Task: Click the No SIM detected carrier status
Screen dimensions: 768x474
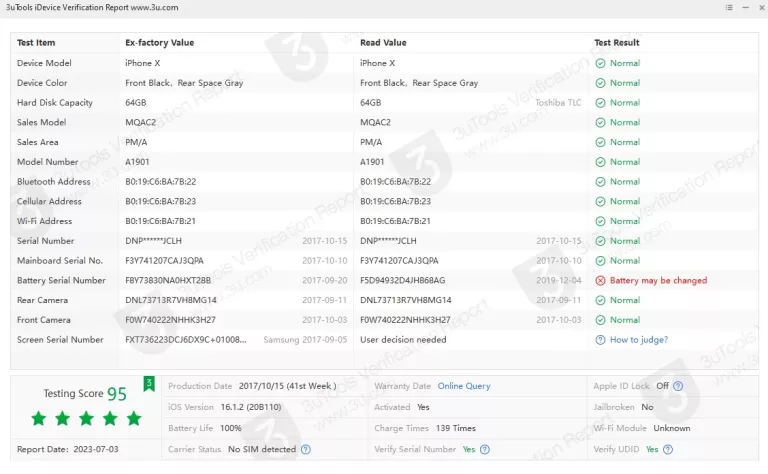Action: pyautogui.click(x=262, y=449)
